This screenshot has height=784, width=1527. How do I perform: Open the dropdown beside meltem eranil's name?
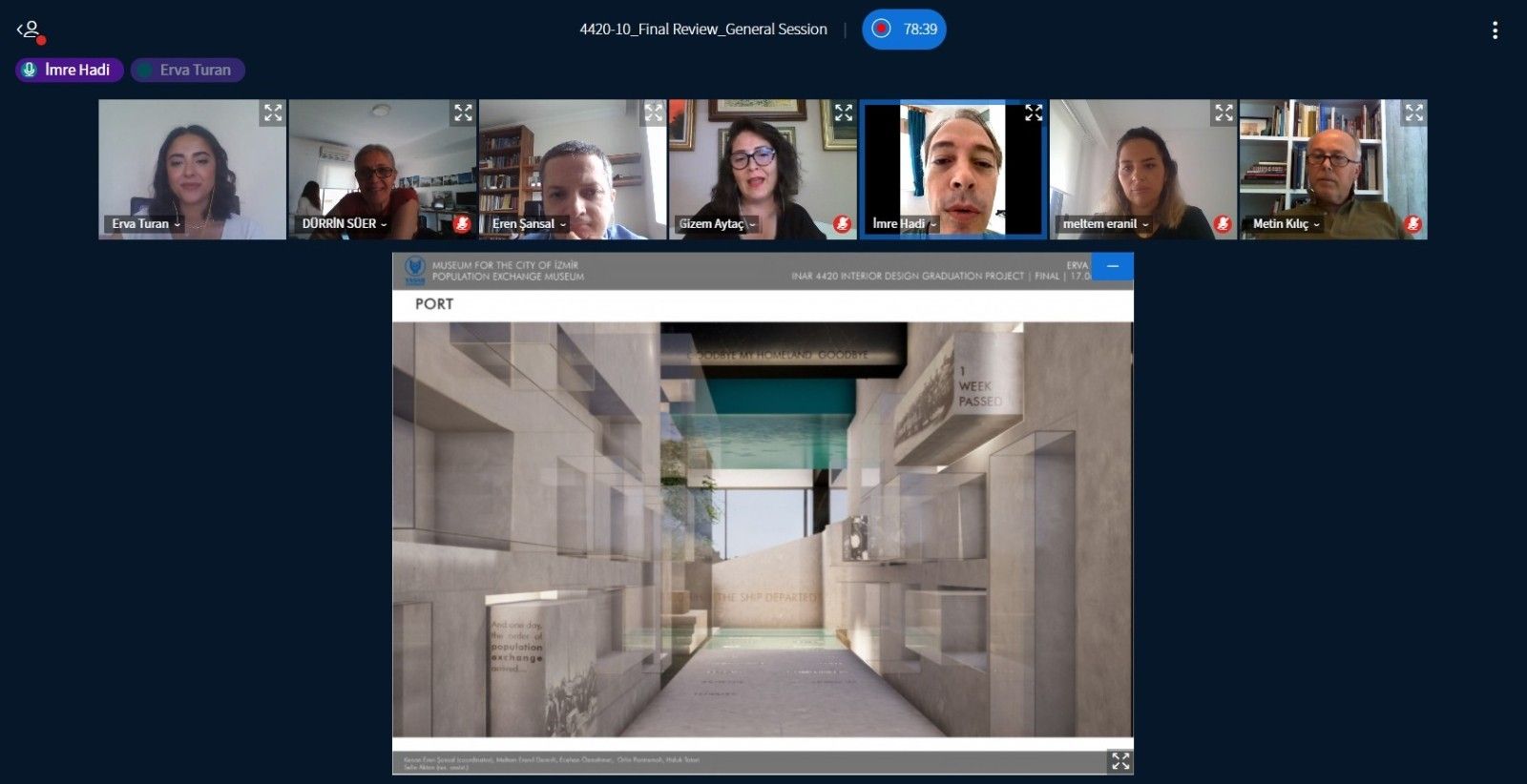[1145, 225]
